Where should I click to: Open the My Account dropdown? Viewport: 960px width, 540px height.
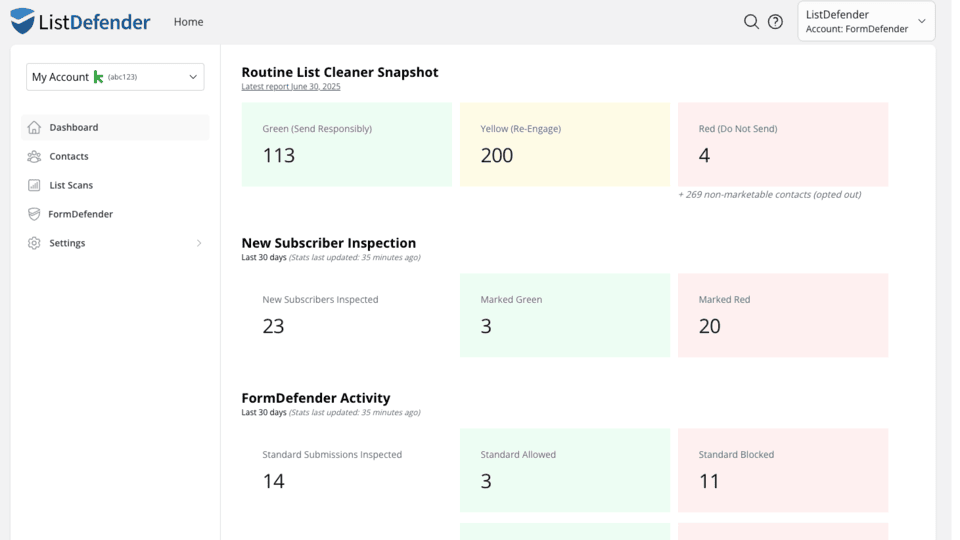click(x=115, y=77)
